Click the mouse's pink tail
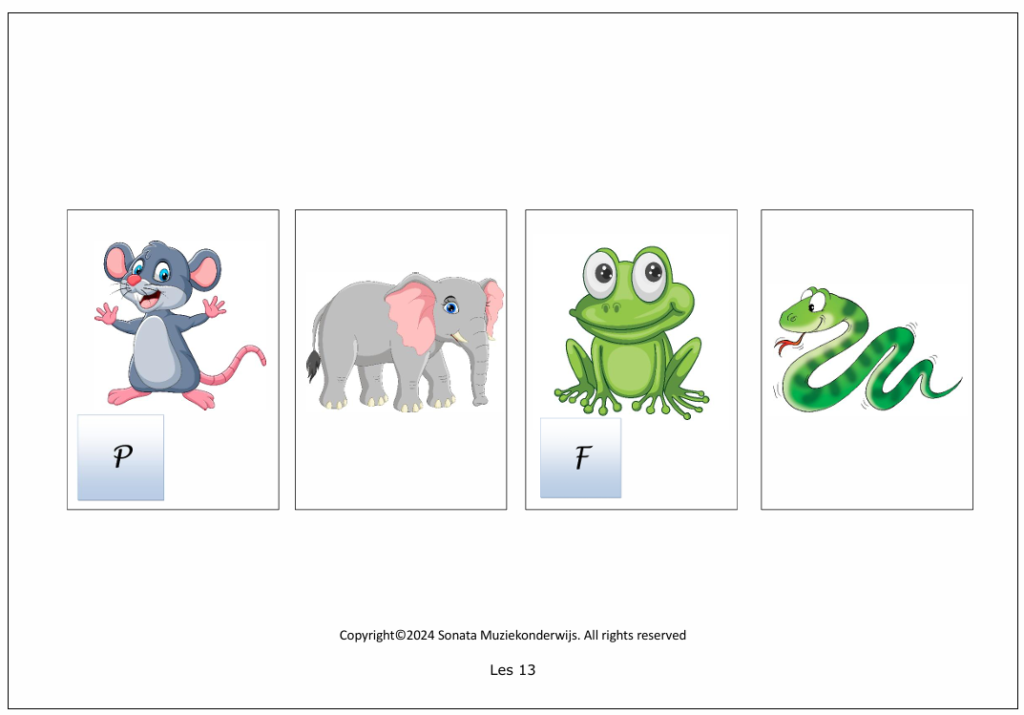 [x=242, y=366]
